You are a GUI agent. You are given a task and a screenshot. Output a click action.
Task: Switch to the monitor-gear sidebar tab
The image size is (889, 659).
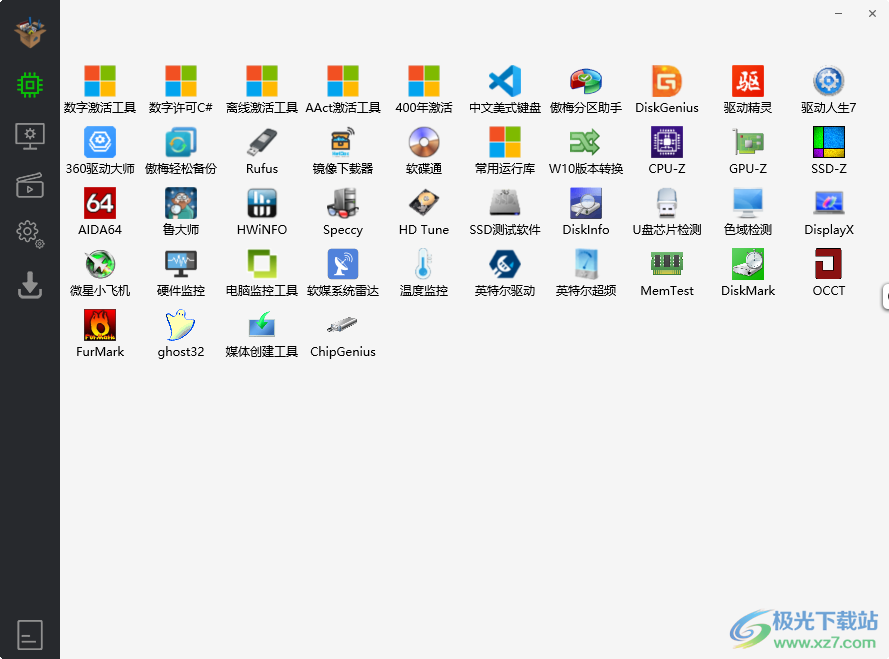[30, 136]
